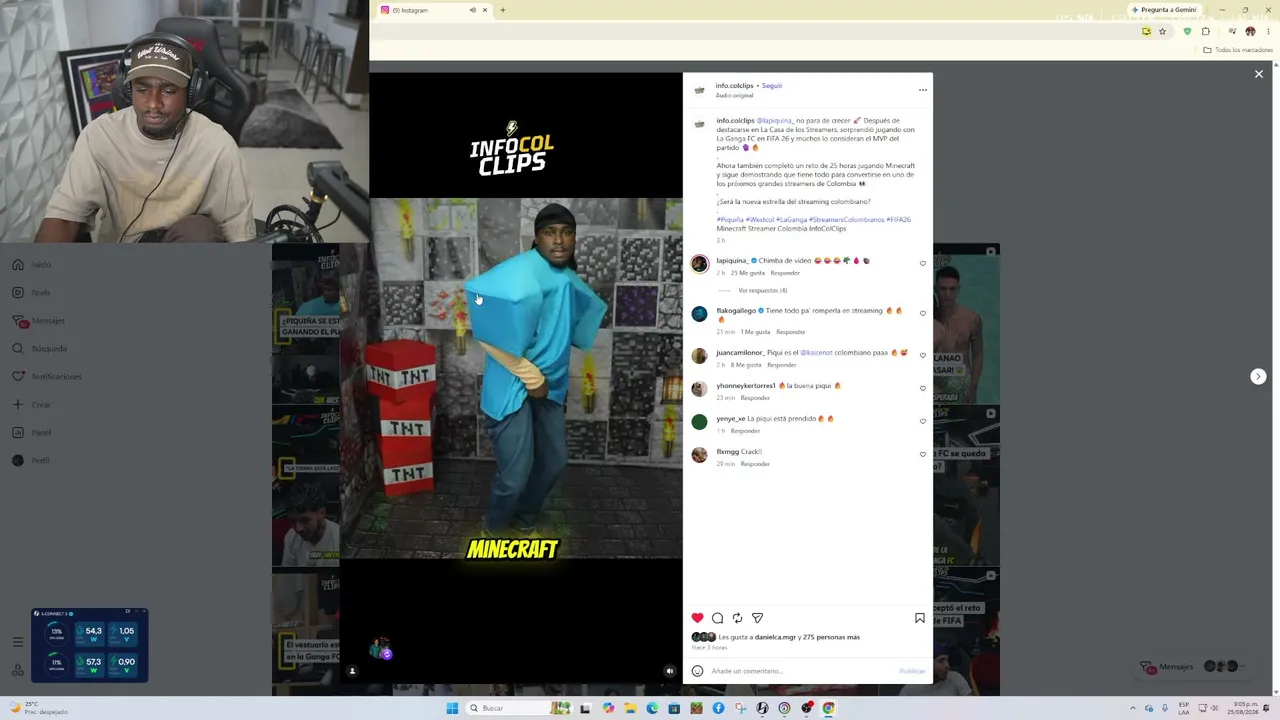Like yhonneykertorres1's comment
1280x720 pixels.
pyautogui.click(x=923, y=388)
